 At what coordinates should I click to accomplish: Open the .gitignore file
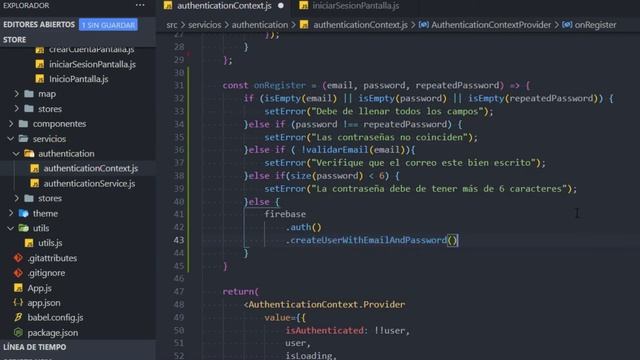(46, 273)
